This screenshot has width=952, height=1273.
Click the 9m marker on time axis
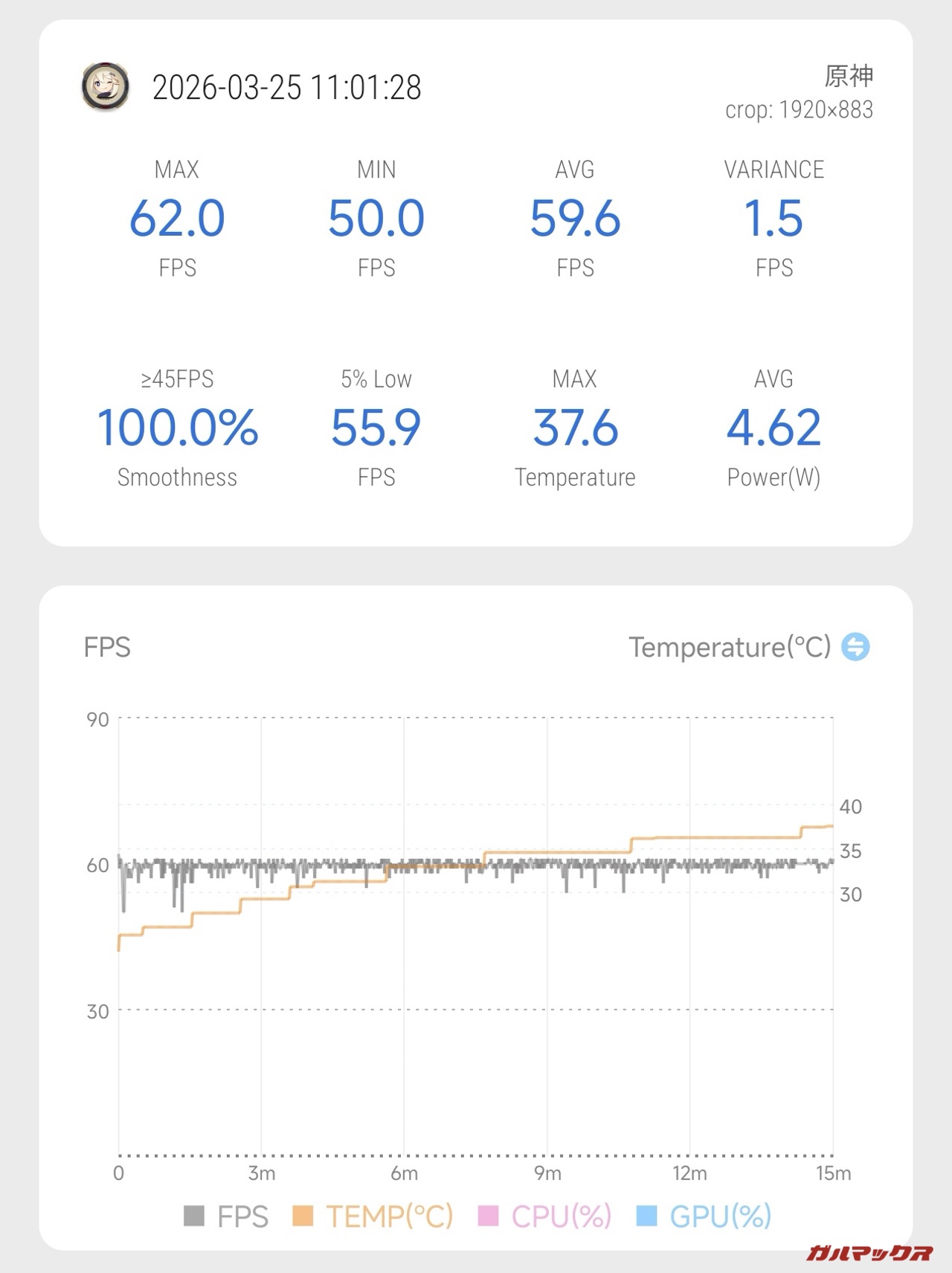[547, 1173]
